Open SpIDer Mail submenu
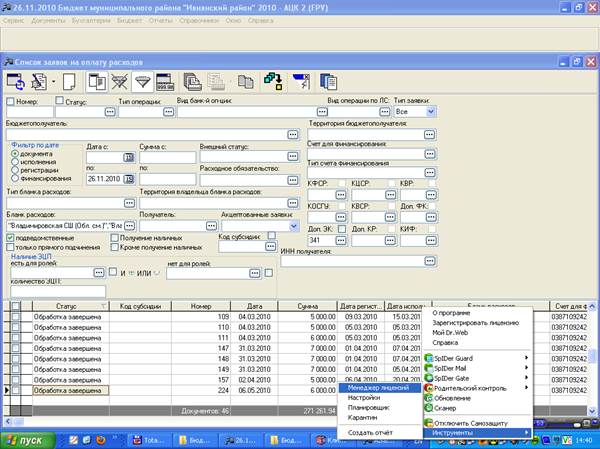The width and height of the screenshot is (600, 449). [x=478, y=368]
